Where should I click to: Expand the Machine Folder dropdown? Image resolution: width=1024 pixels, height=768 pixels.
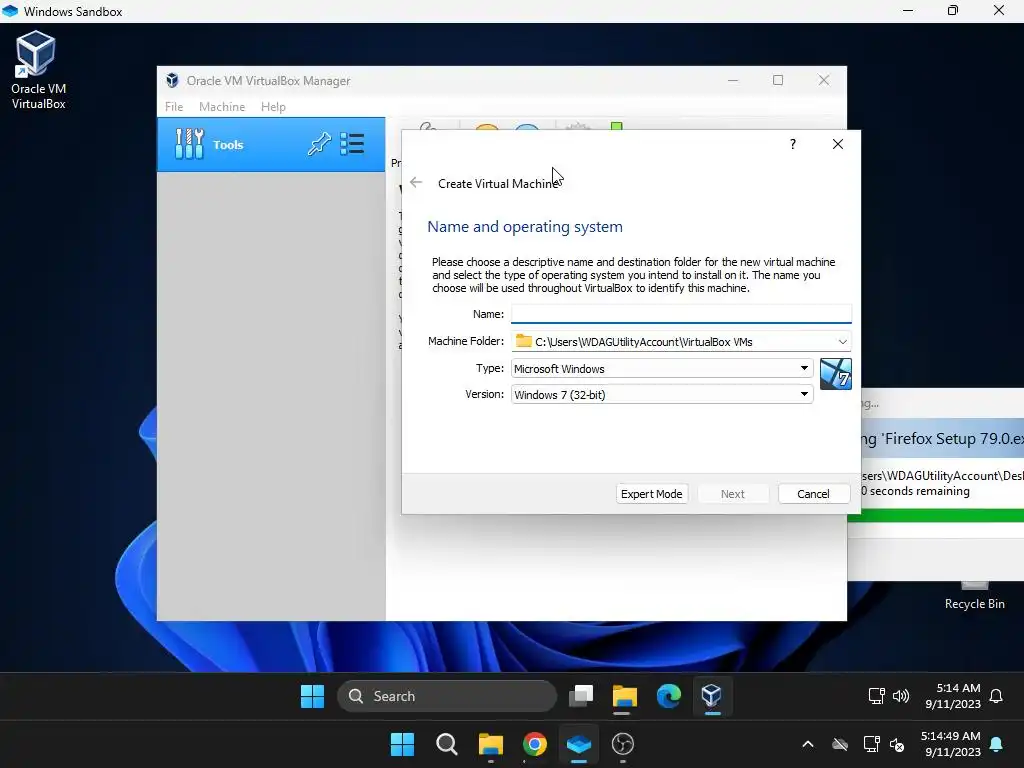[842, 342]
